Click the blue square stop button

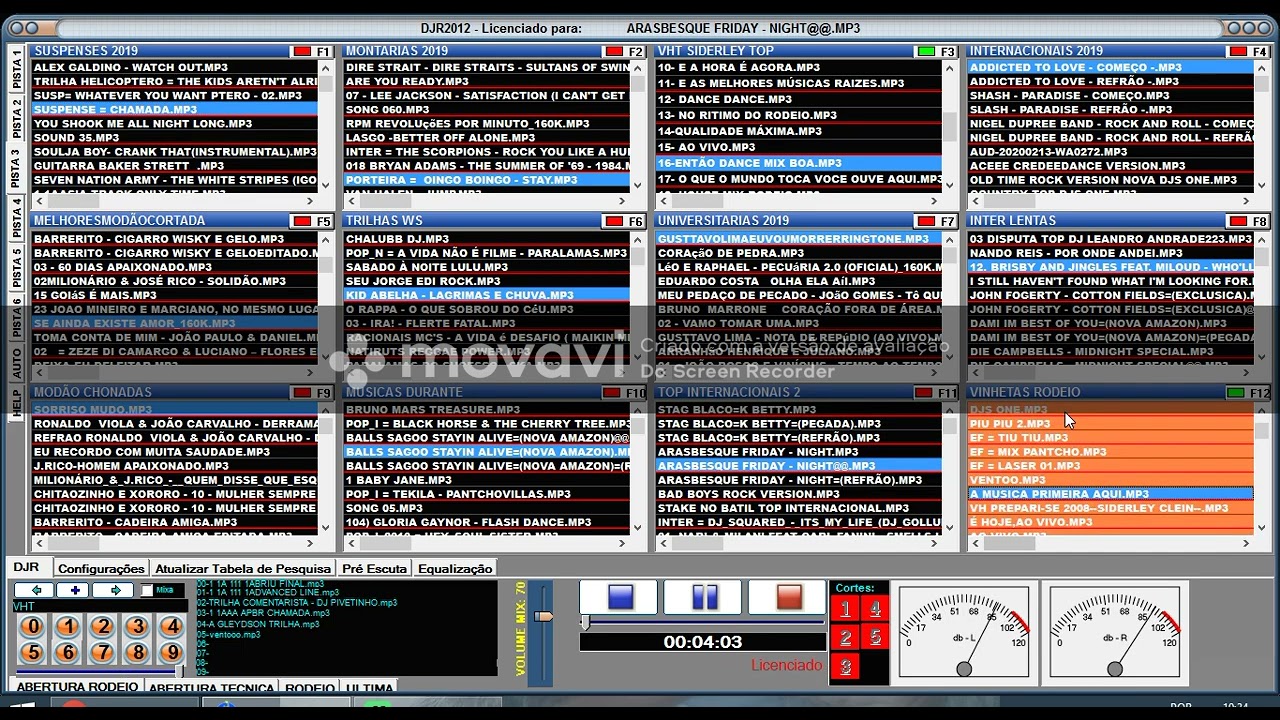(x=620, y=597)
